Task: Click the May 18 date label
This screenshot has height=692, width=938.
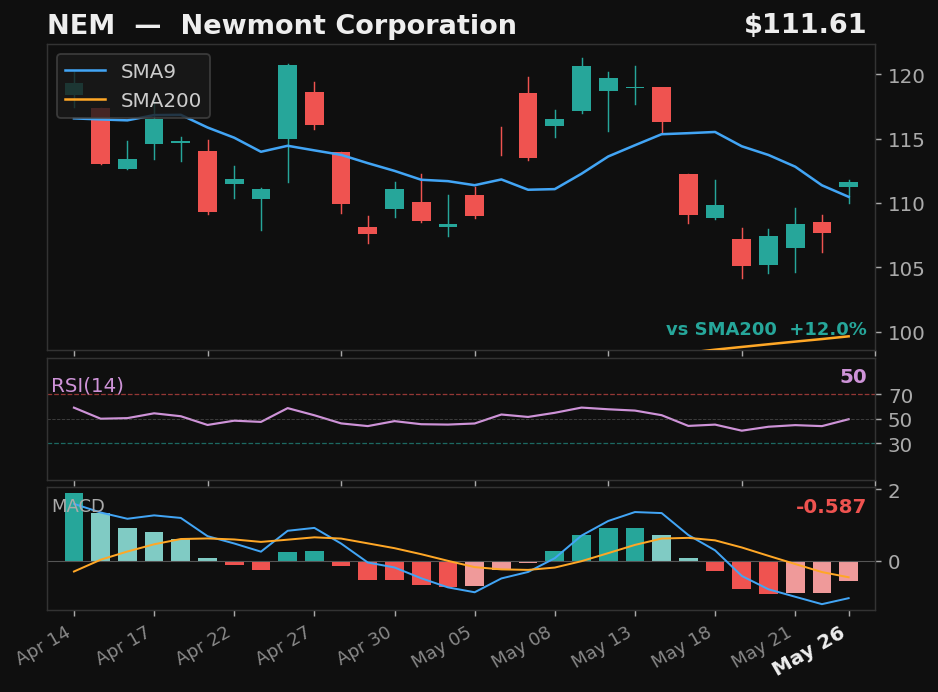Action: click(x=682, y=648)
